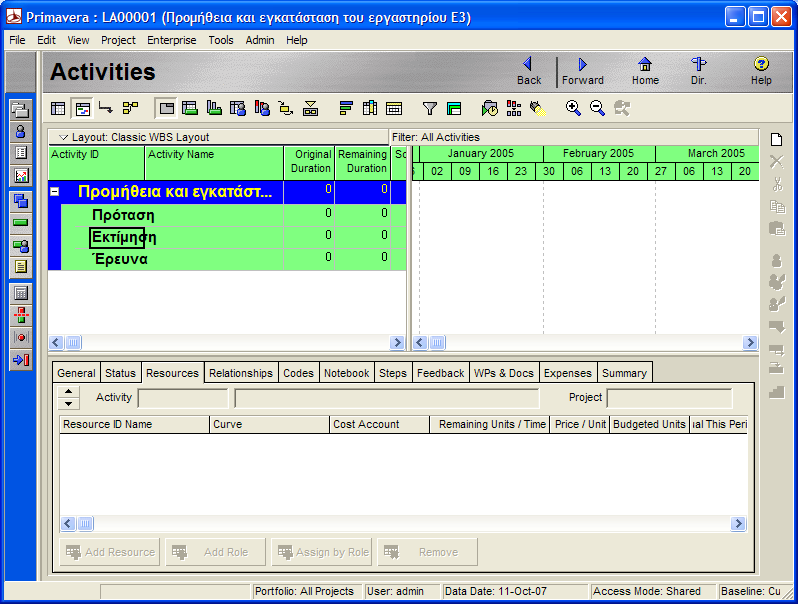Open the Activity Network view icon
798x604 pixels.
tap(130, 108)
